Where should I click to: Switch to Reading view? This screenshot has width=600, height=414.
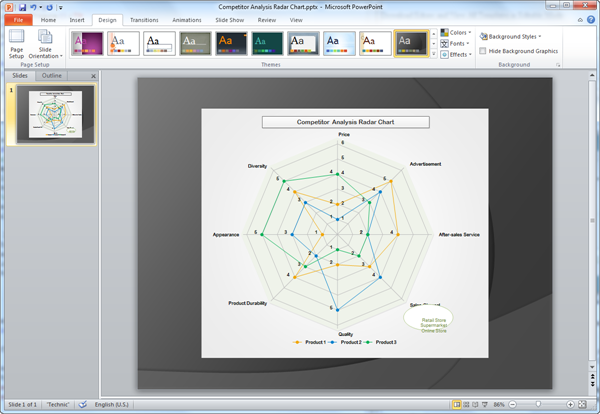475,404
